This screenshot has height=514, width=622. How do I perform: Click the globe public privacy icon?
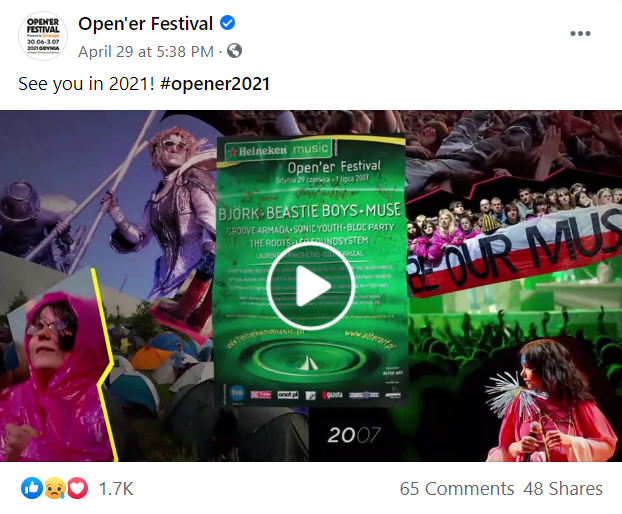pos(234,51)
